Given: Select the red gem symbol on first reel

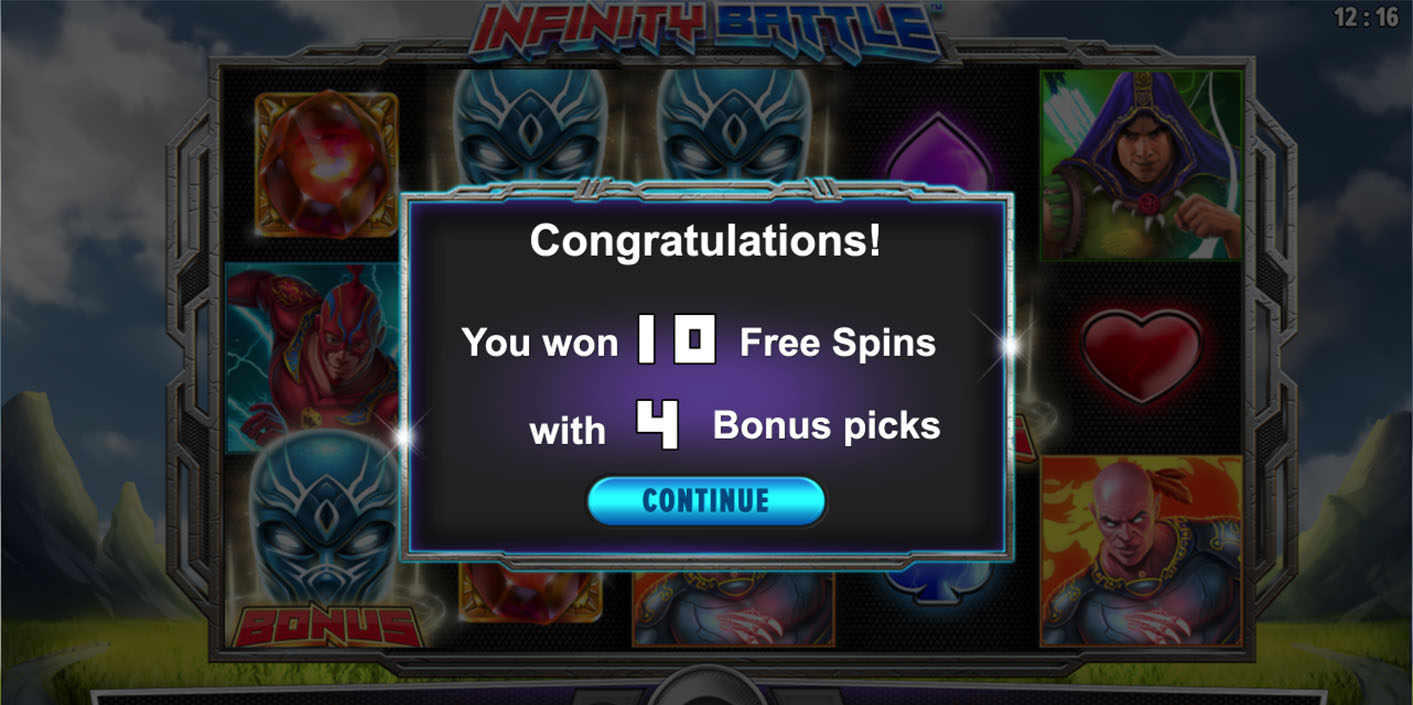Looking at the screenshot, I should pos(328,165).
